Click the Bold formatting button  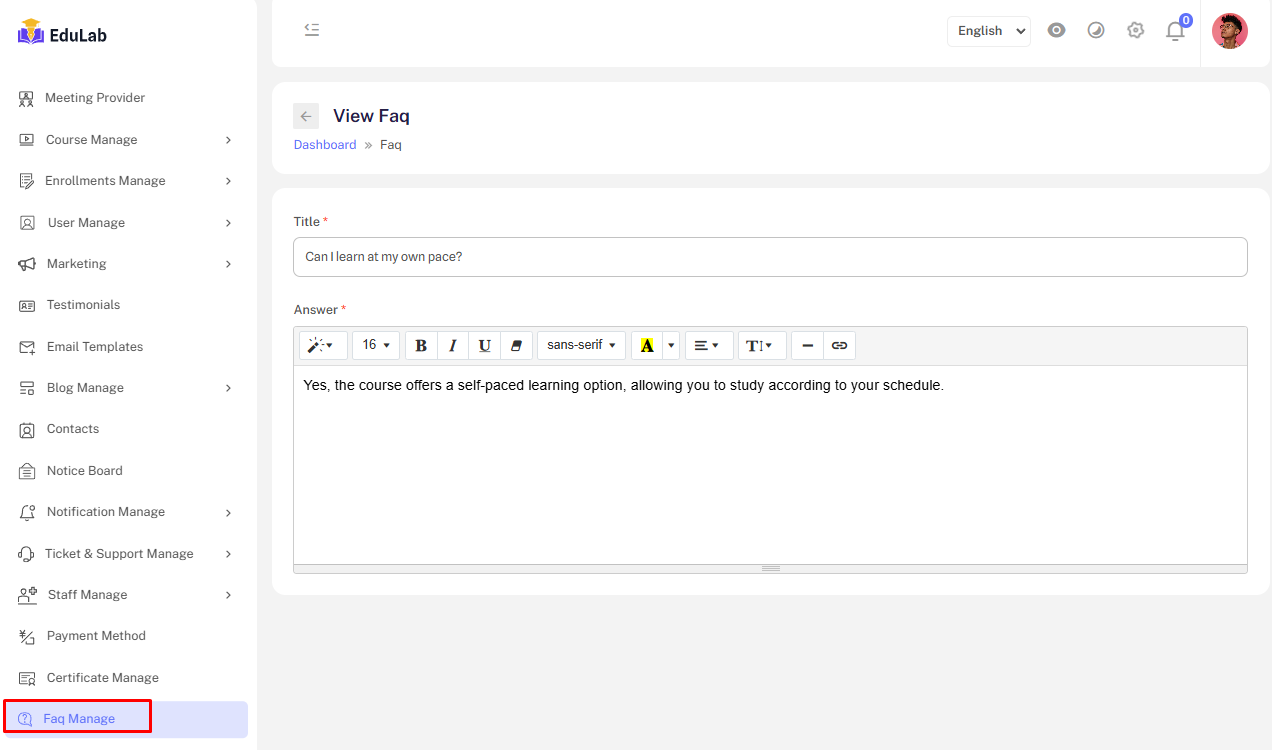click(x=421, y=346)
